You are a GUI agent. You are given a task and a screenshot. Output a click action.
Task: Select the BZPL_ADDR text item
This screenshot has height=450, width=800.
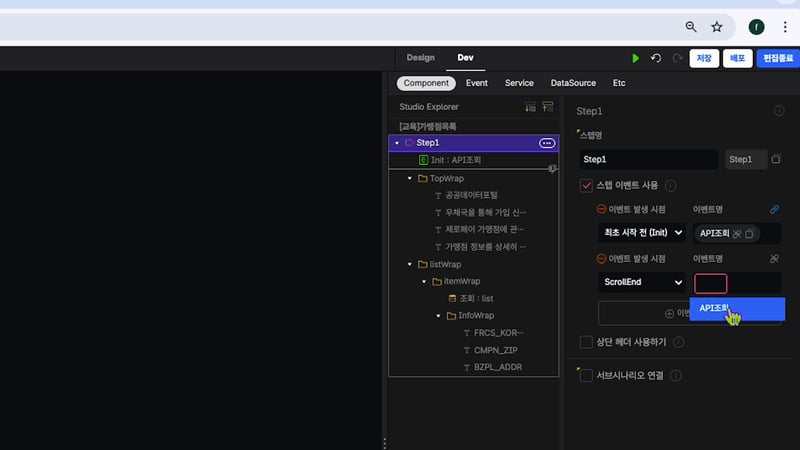pos(497,367)
